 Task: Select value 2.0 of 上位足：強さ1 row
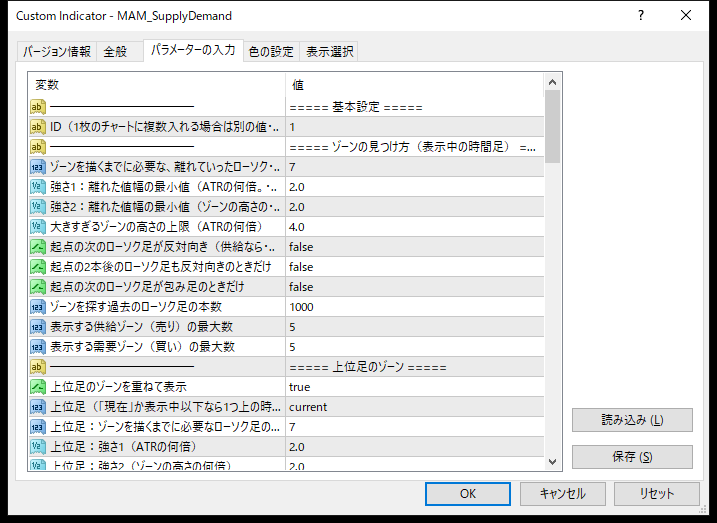[415, 447]
